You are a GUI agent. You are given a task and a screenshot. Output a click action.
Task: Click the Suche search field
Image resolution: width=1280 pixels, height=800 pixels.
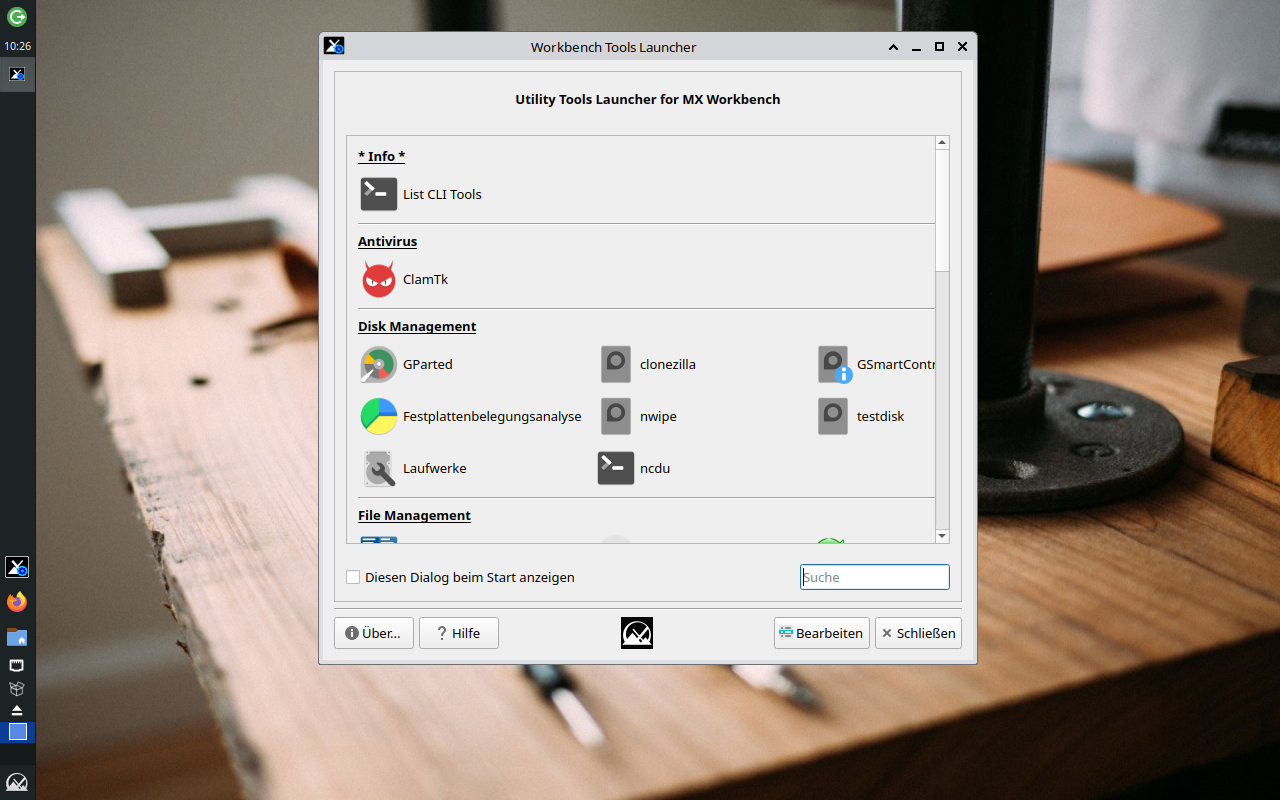pyautogui.click(x=874, y=577)
